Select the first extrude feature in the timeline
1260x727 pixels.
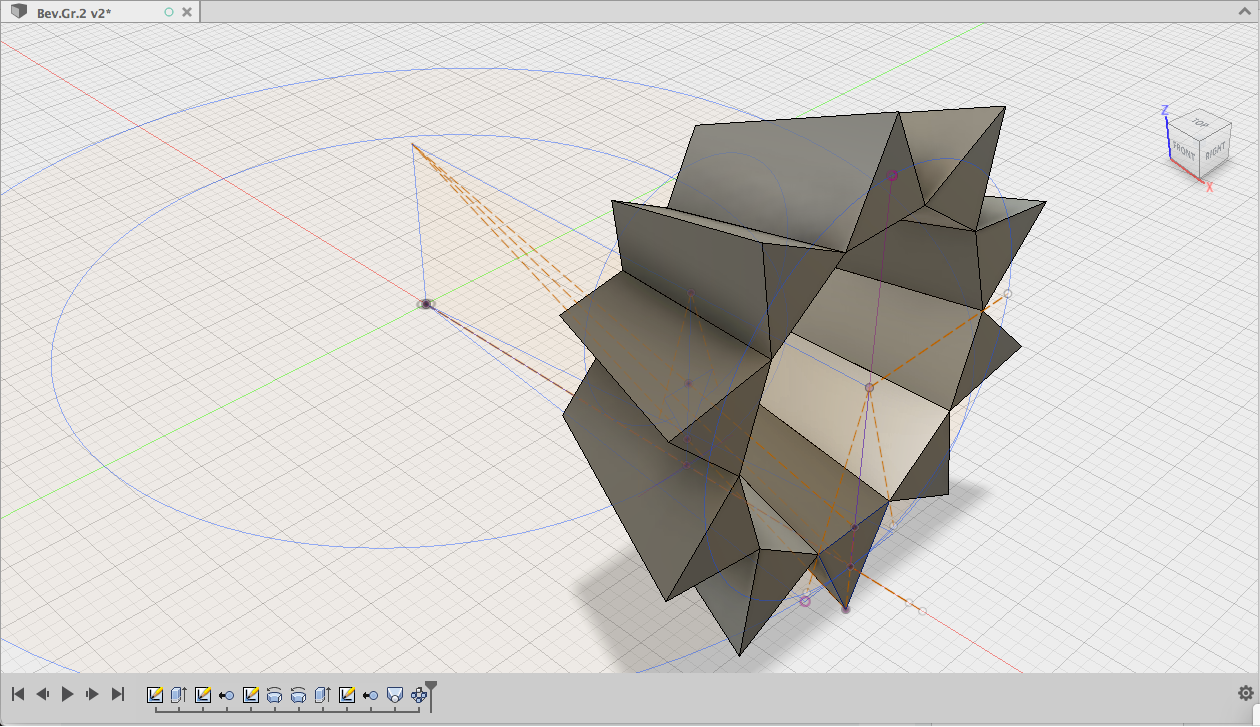(x=179, y=694)
